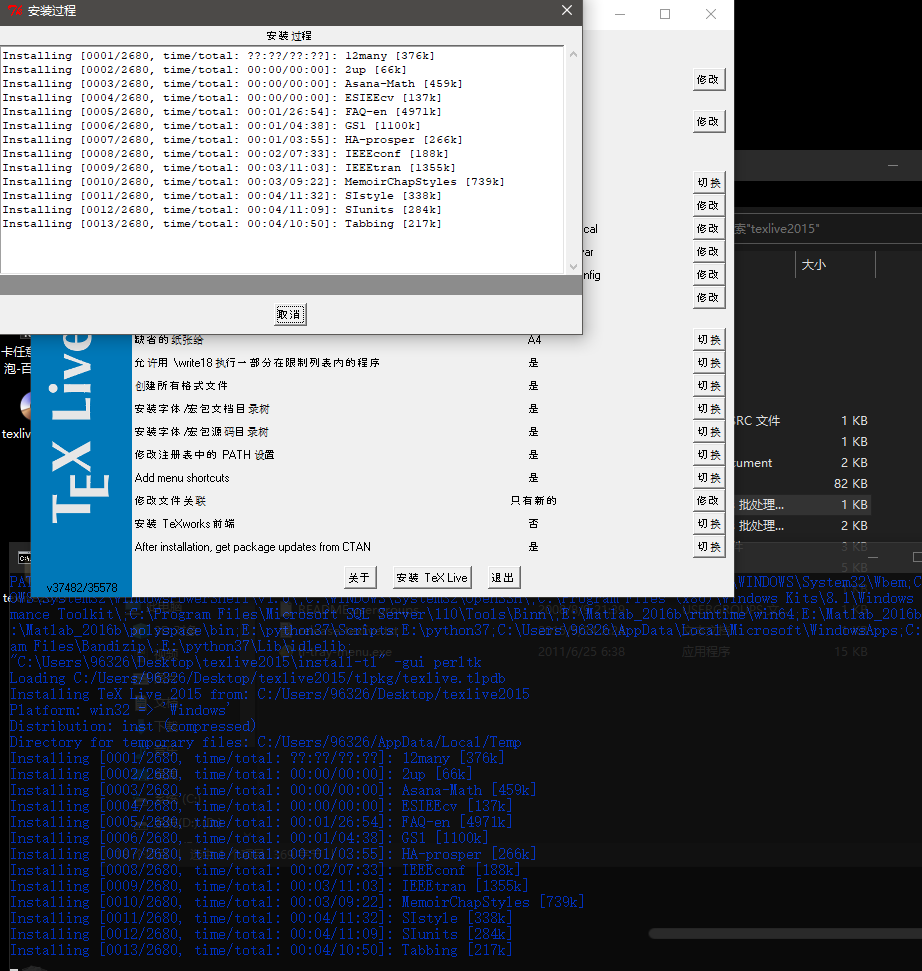Click the 修改 button beside the 'nfig' directory row

tap(708, 275)
